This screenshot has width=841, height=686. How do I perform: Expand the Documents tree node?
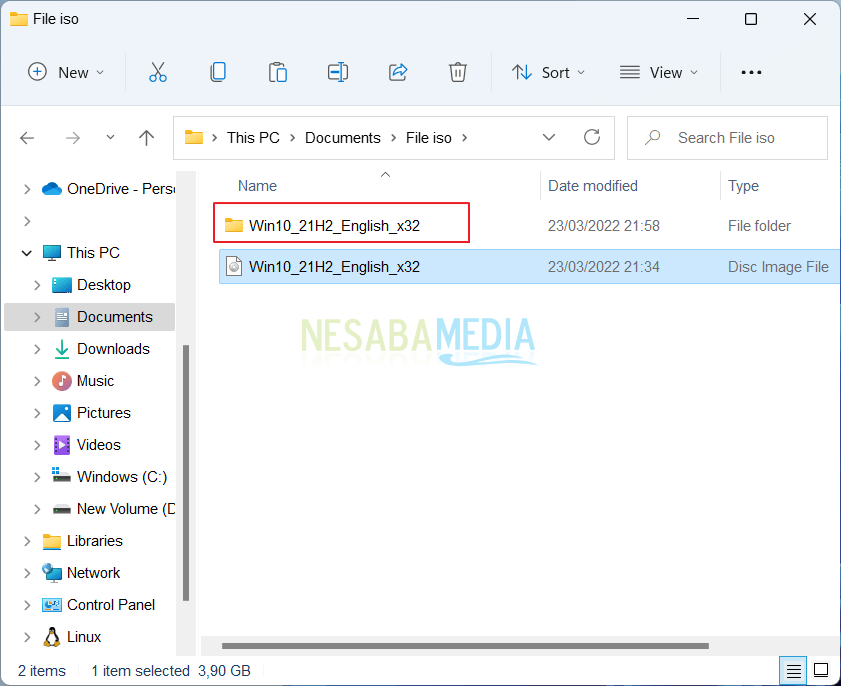(x=37, y=317)
